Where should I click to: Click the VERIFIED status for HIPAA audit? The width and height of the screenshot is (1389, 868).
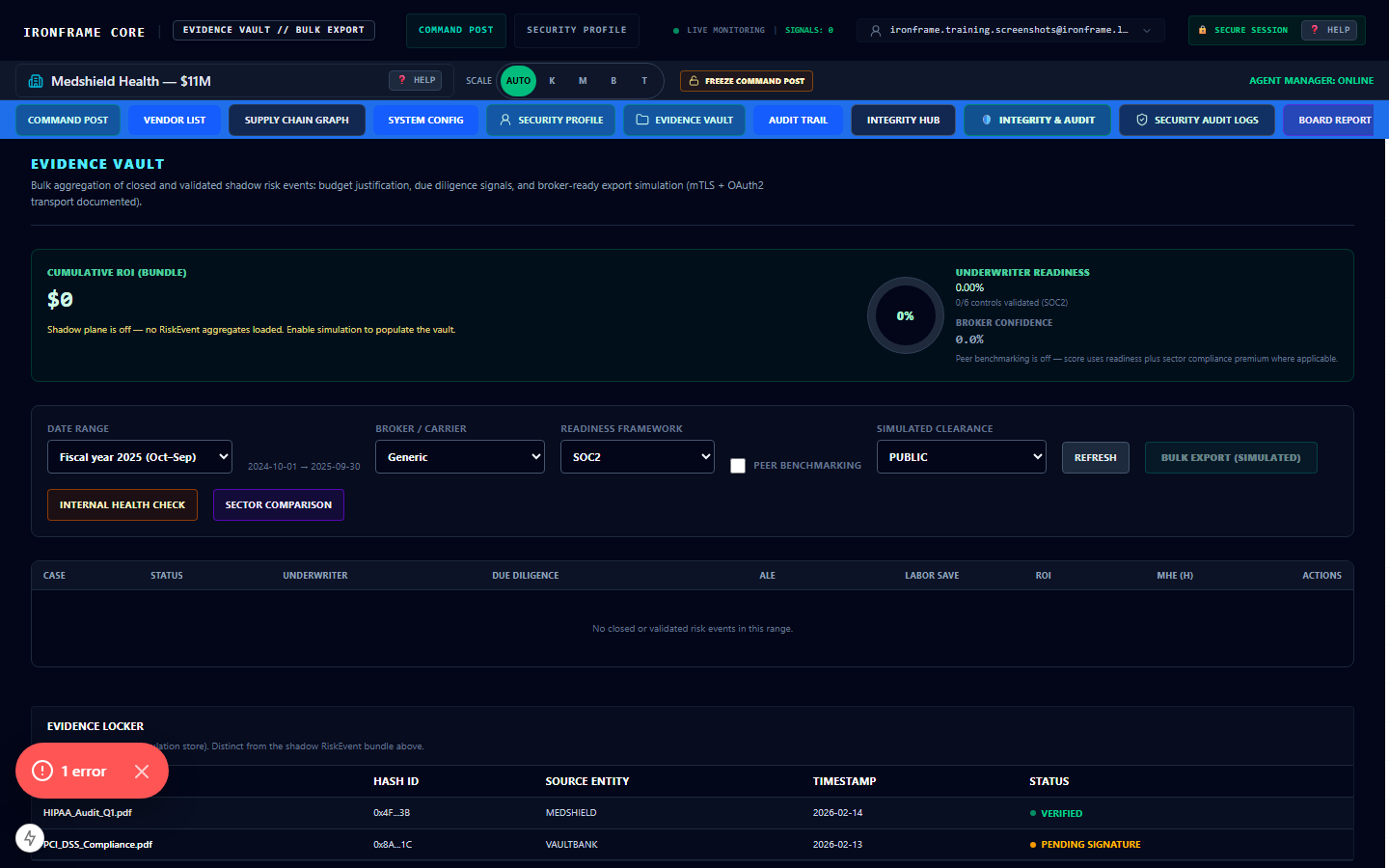tap(1056, 814)
